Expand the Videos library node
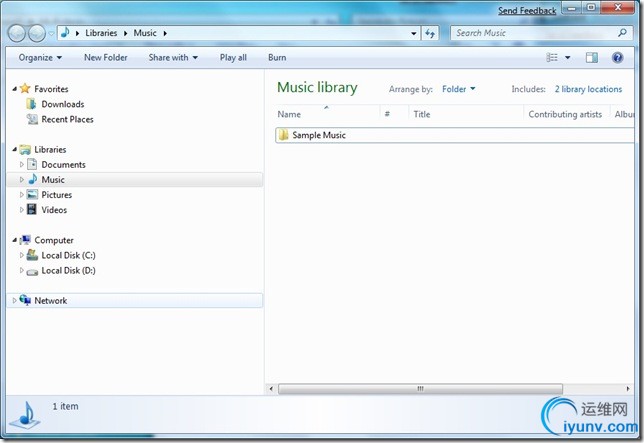 [22, 210]
